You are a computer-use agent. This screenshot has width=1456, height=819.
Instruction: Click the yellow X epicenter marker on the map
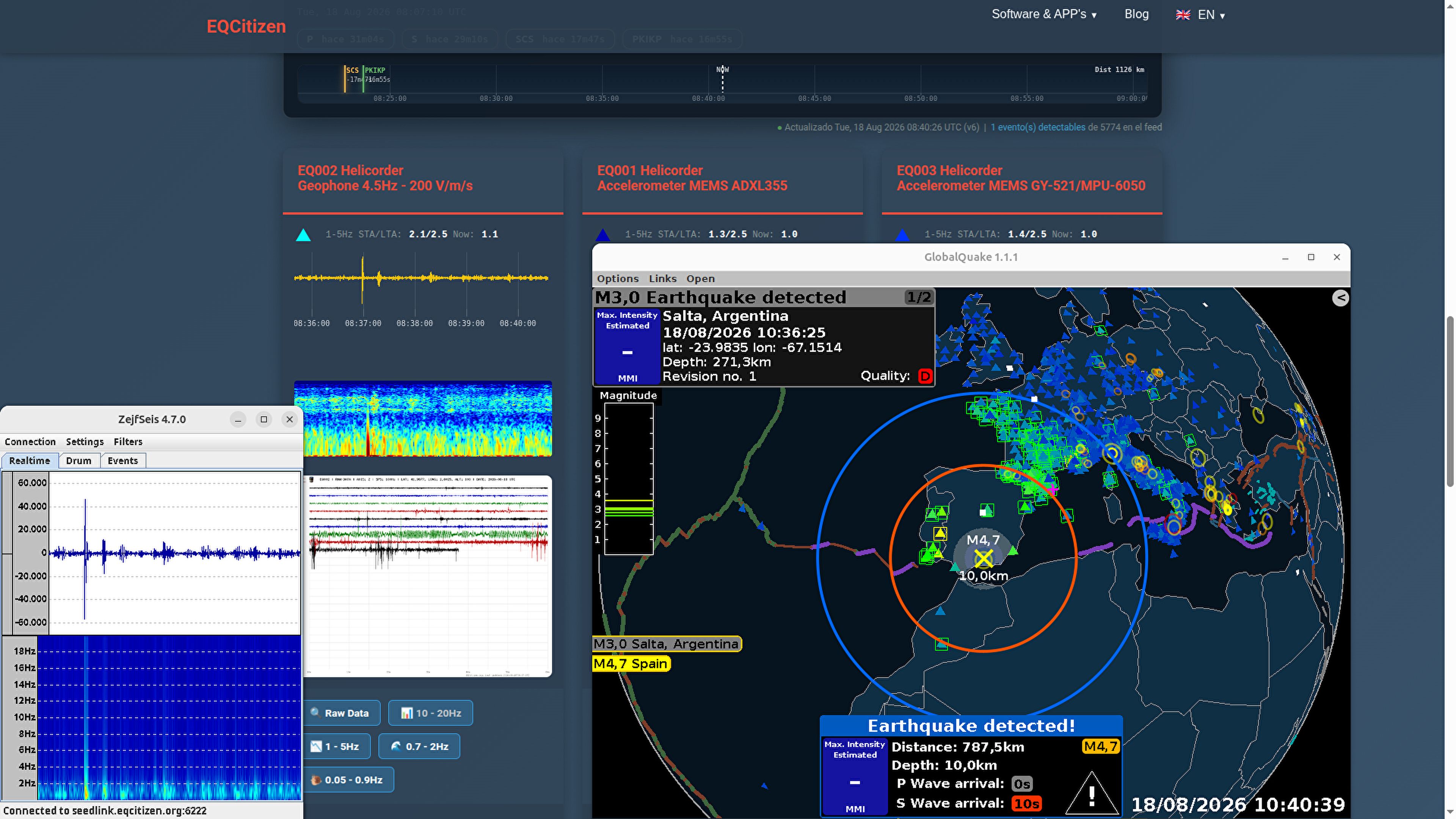pyautogui.click(x=984, y=559)
